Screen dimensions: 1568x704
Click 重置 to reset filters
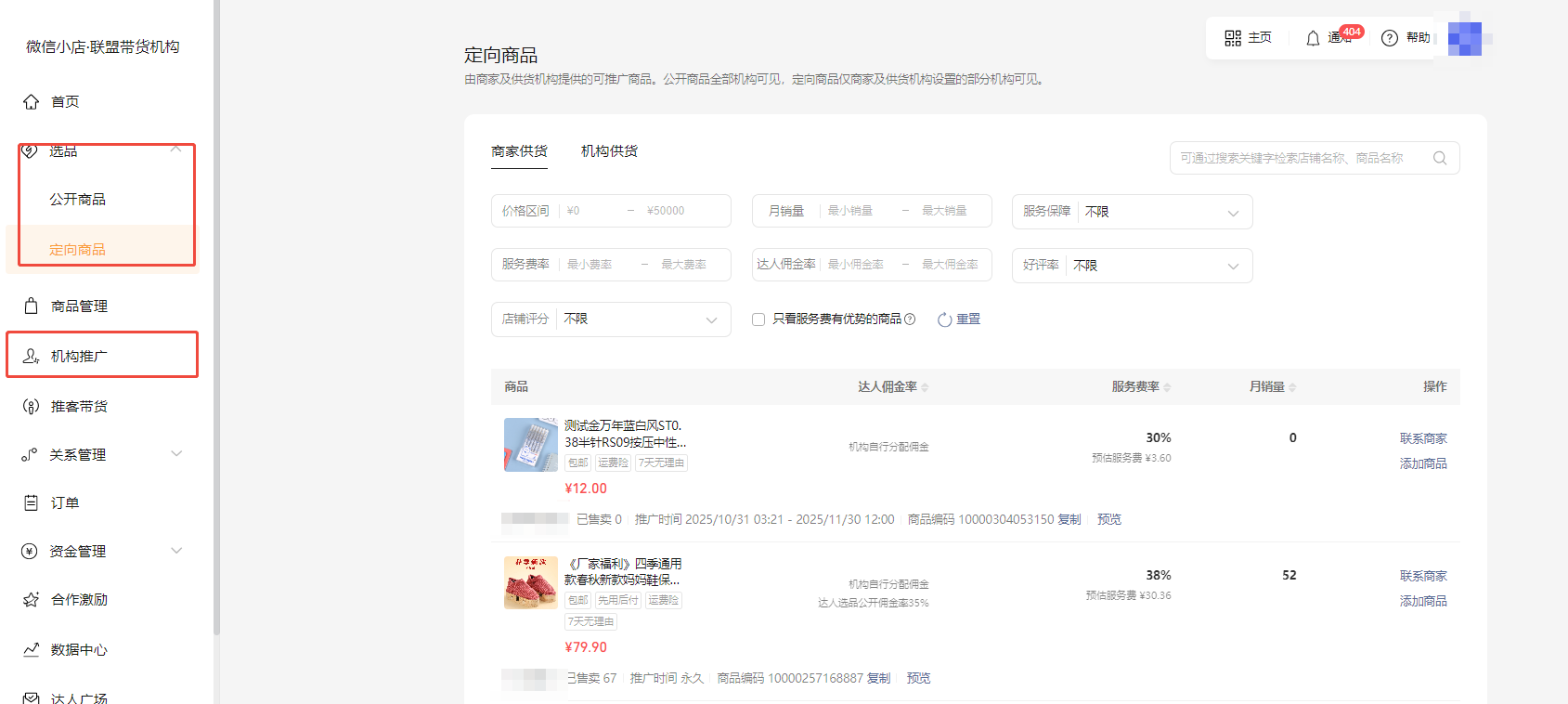click(x=960, y=319)
